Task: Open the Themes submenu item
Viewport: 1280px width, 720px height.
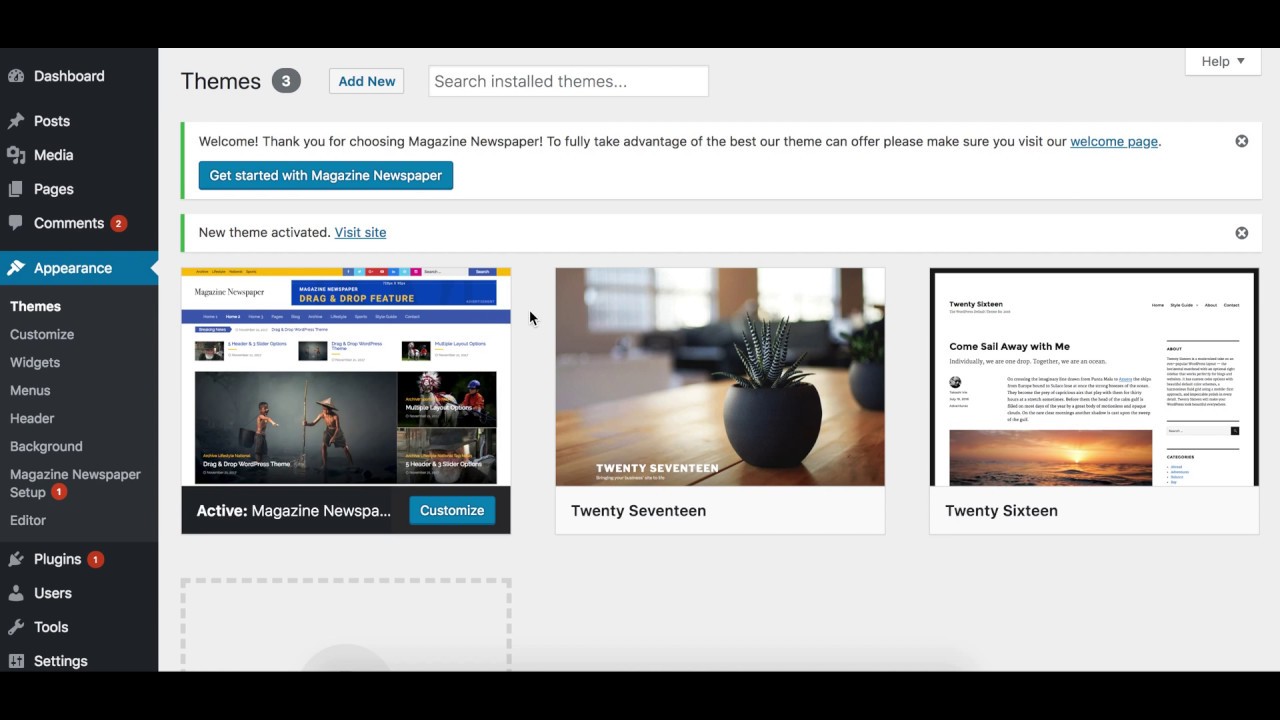Action: pos(35,306)
